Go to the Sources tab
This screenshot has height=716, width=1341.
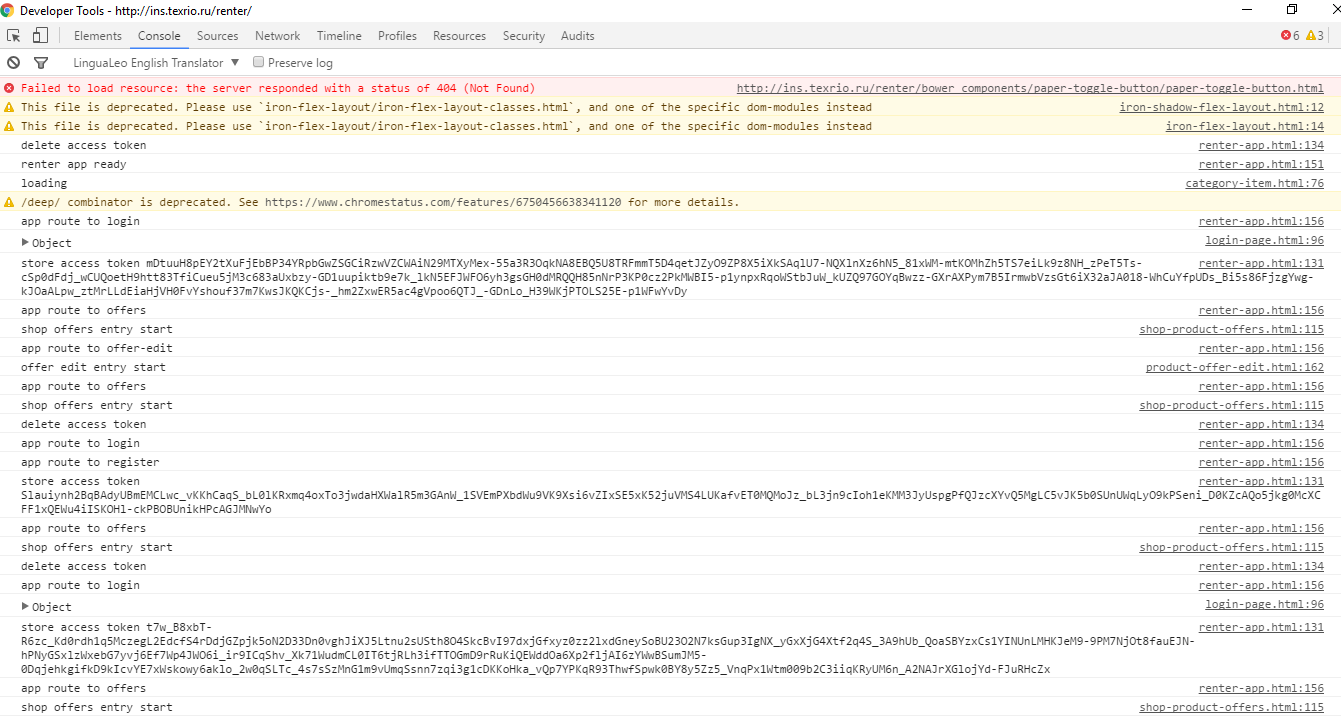[x=217, y=36]
